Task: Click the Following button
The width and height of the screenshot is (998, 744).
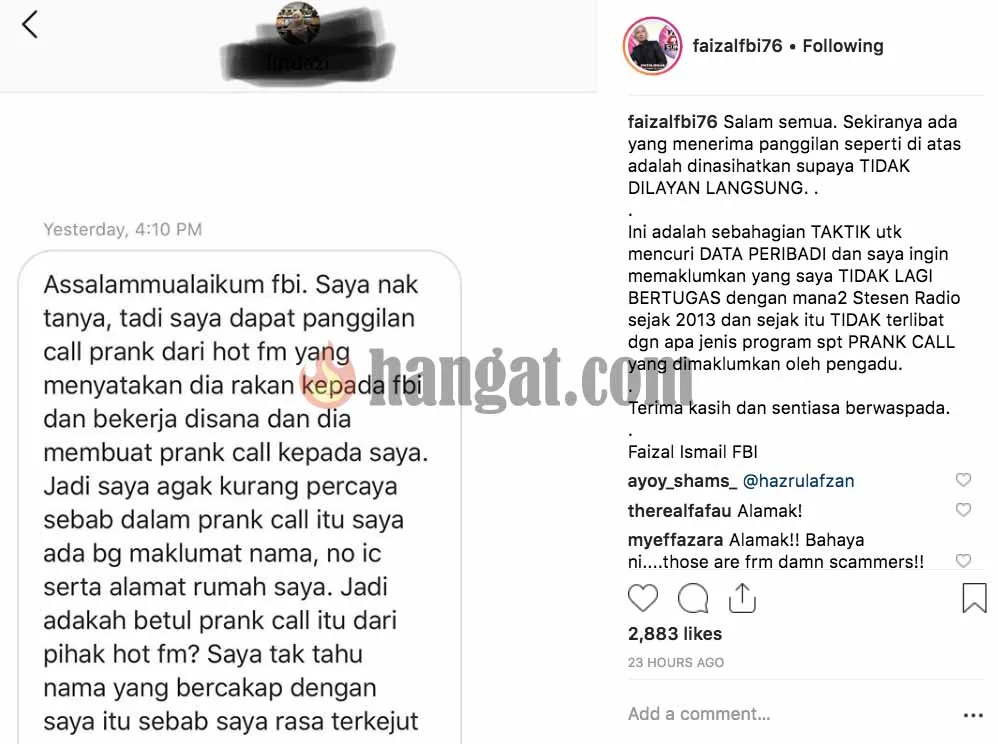Action: [843, 46]
